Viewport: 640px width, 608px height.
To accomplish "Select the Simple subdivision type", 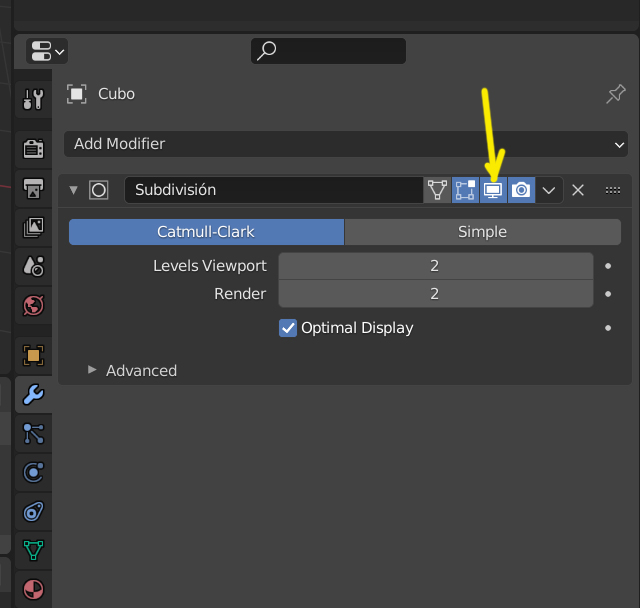I will (482, 232).
